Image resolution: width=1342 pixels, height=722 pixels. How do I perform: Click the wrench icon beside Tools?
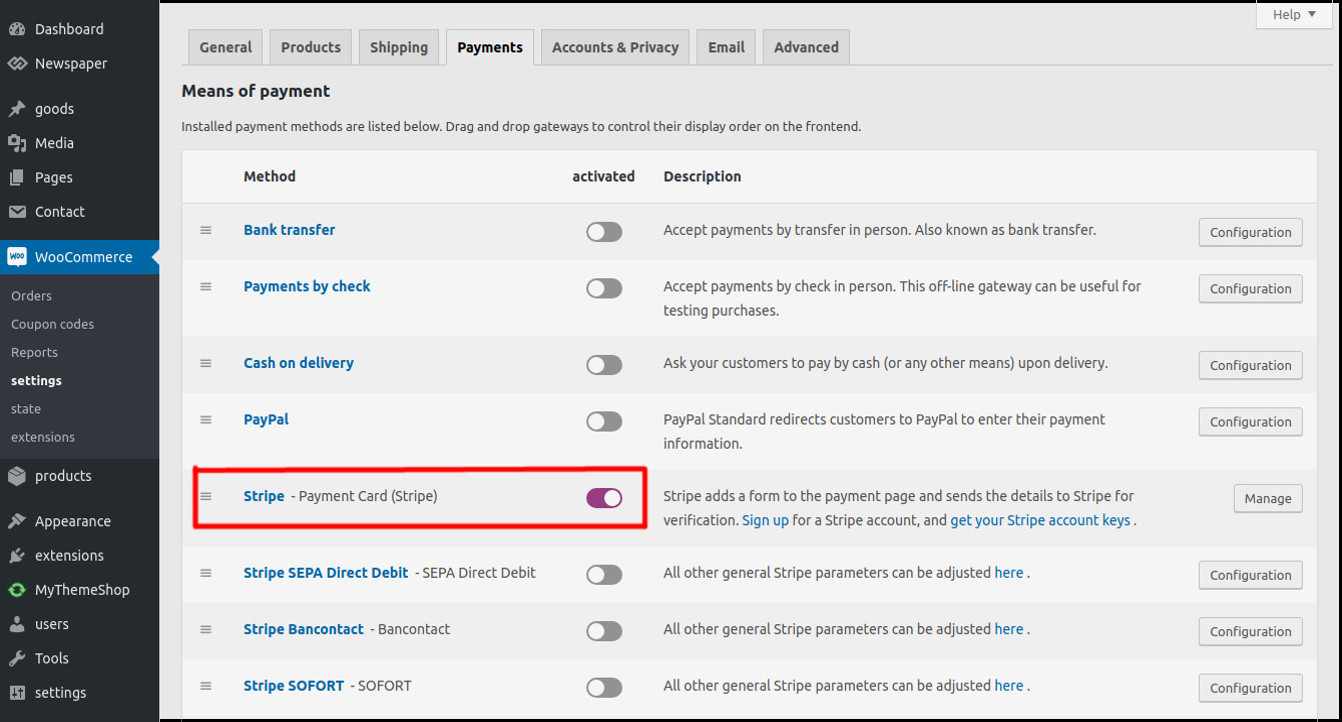pos(17,658)
